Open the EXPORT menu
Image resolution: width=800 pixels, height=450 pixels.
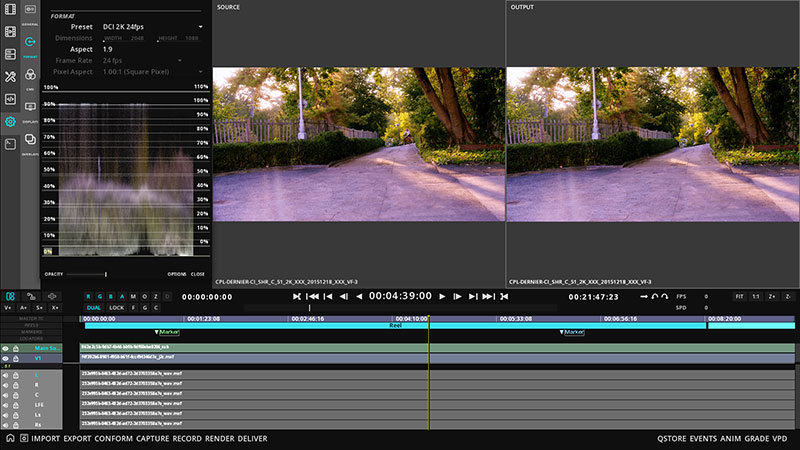[x=77, y=438]
